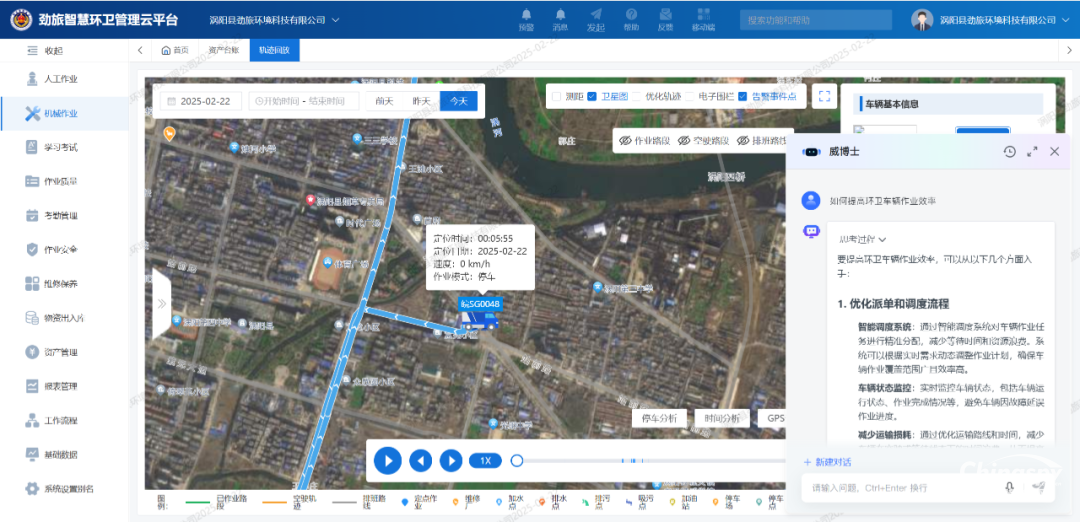Click microphone icon in chat input
The width and height of the screenshot is (1080, 522).
tap(1010, 487)
